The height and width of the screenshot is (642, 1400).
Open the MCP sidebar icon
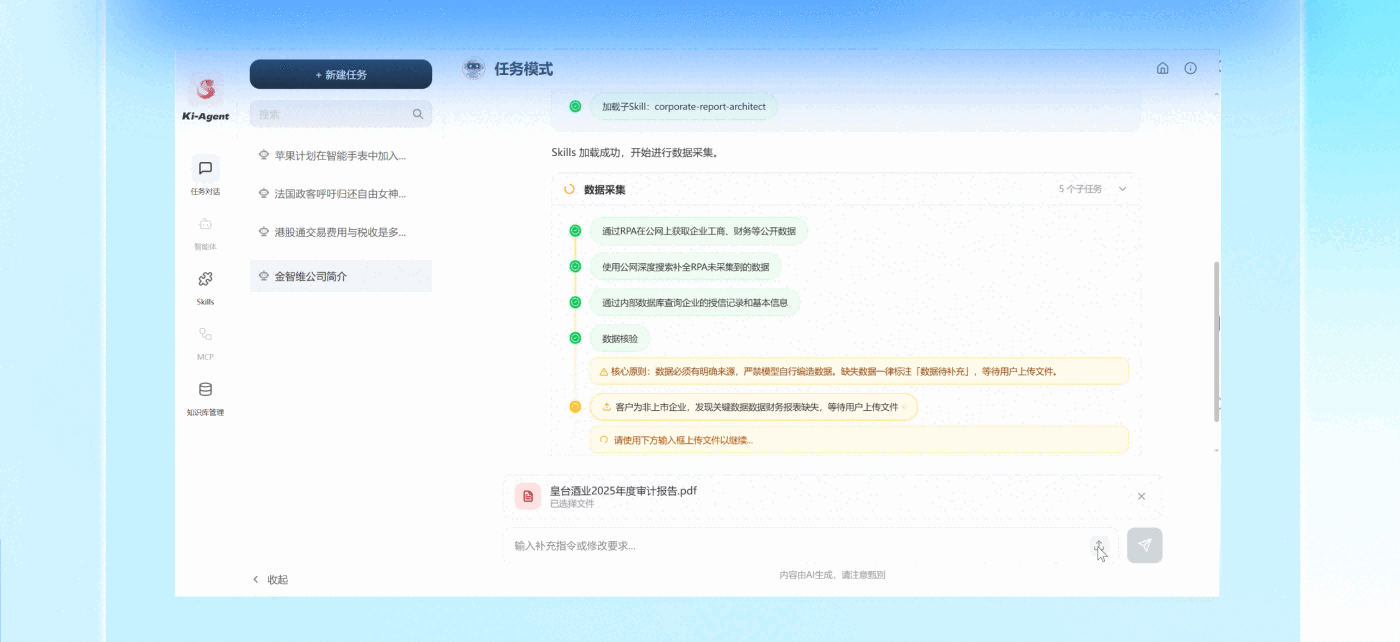click(x=205, y=334)
